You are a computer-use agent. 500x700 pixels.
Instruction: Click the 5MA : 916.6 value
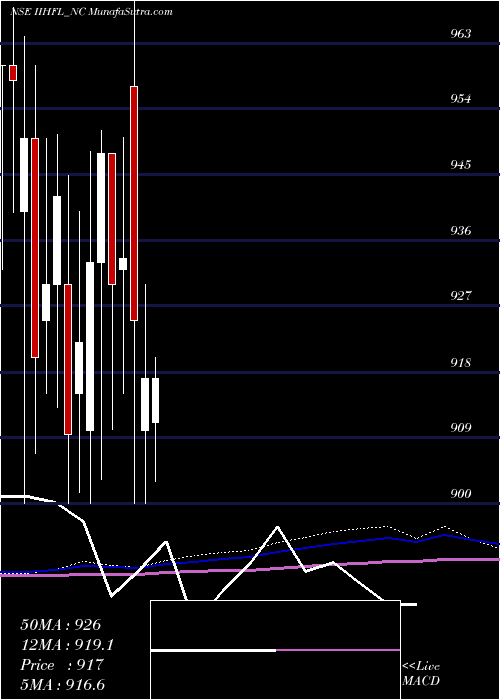click(63, 685)
